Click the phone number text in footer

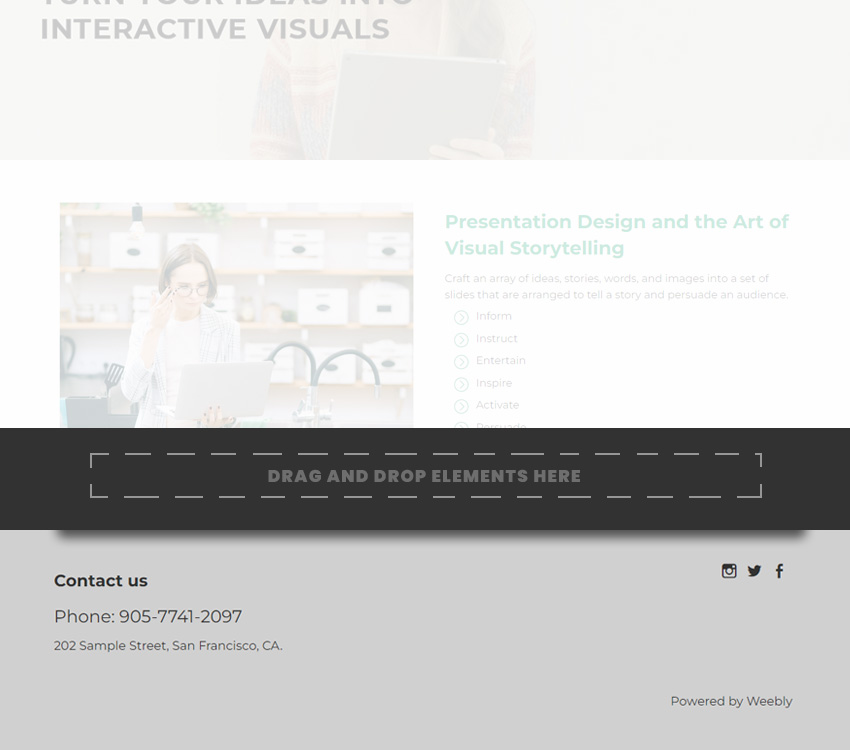(148, 617)
